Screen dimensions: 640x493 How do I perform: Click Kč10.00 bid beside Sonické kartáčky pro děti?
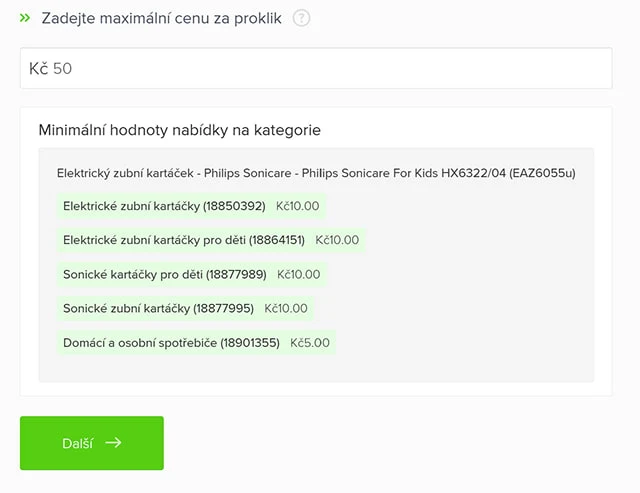point(299,274)
